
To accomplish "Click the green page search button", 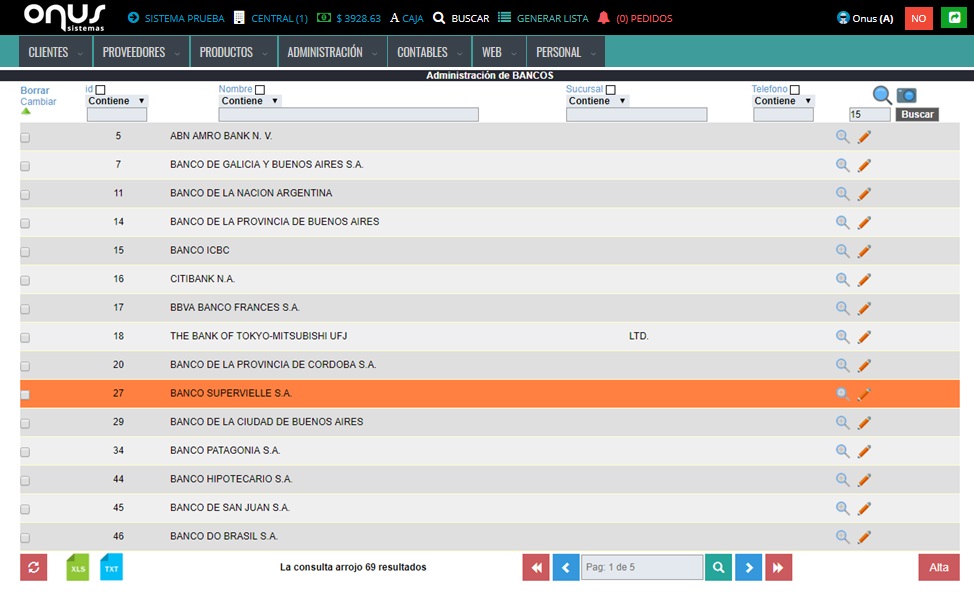I will (x=719, y=567).
